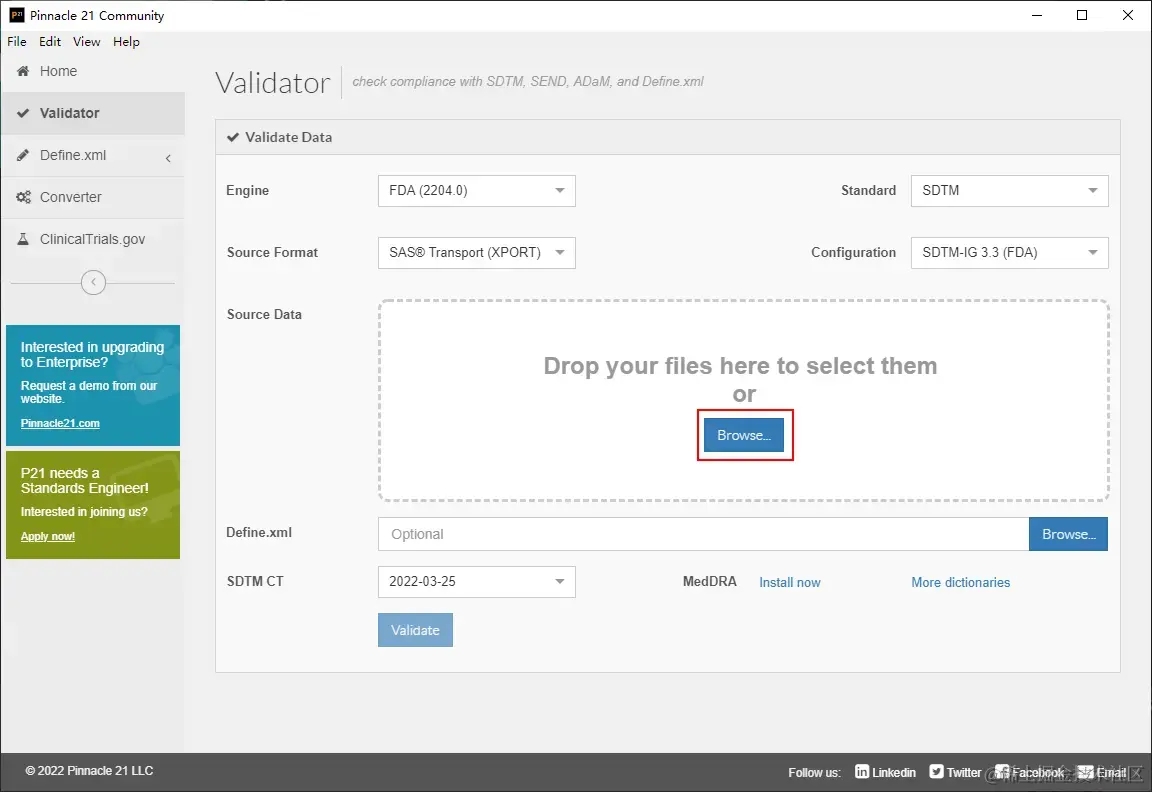The height and width of the screenshot is (792, 1152).
Task: Open More dictionaries link
Action: tap(960, 583)
